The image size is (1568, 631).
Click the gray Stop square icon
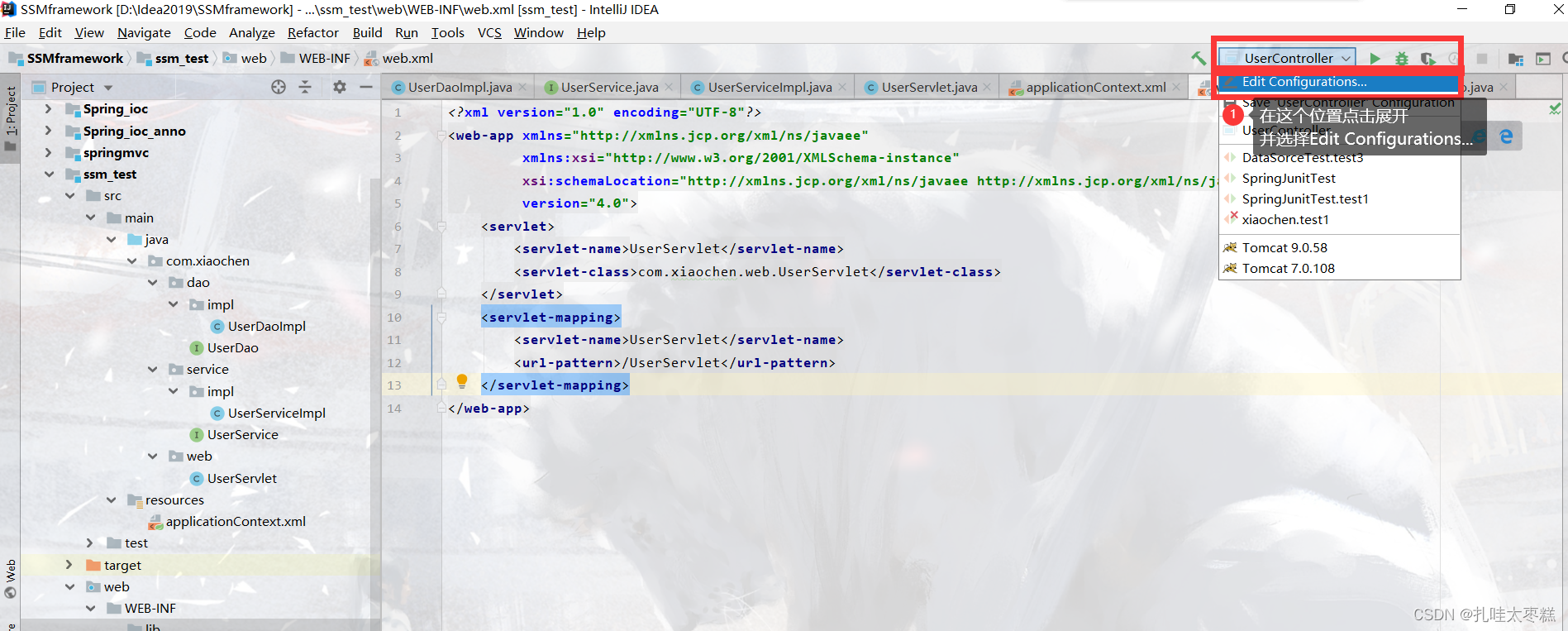(x=1482, y=58)
